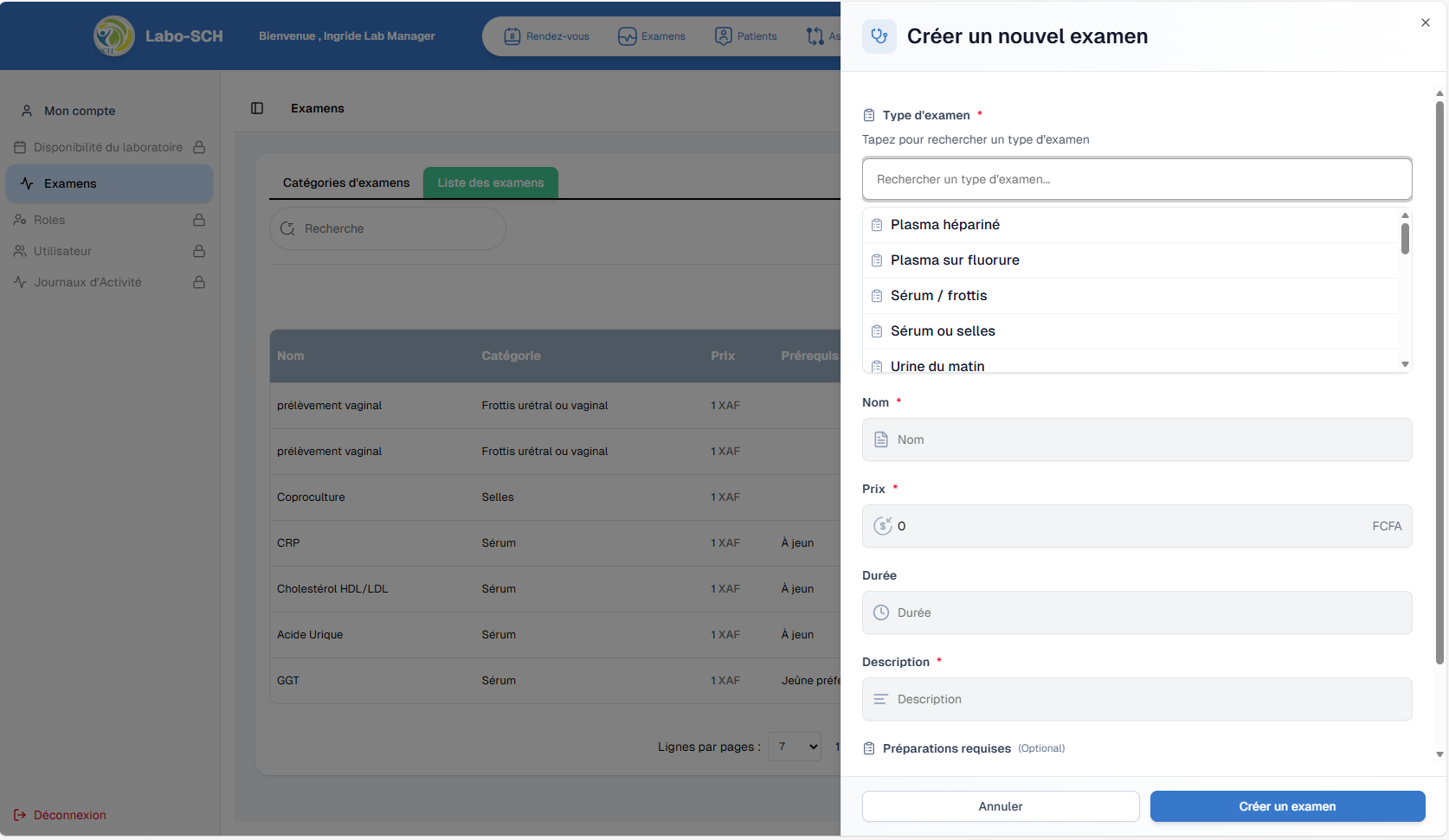Click the stethoscope icon in panel header

click(879, 36)
